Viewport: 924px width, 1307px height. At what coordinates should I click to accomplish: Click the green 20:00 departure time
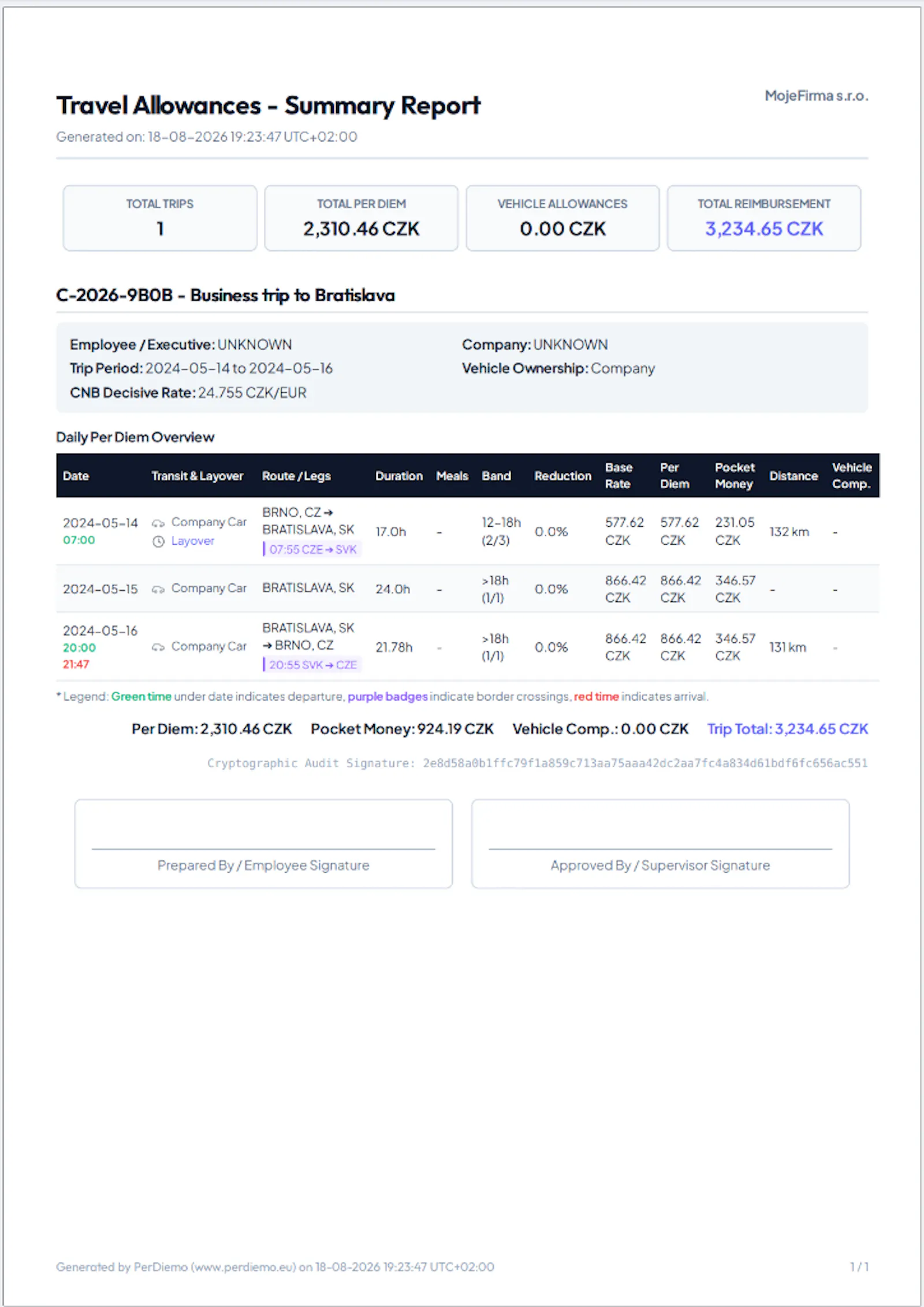pos(80,648)
